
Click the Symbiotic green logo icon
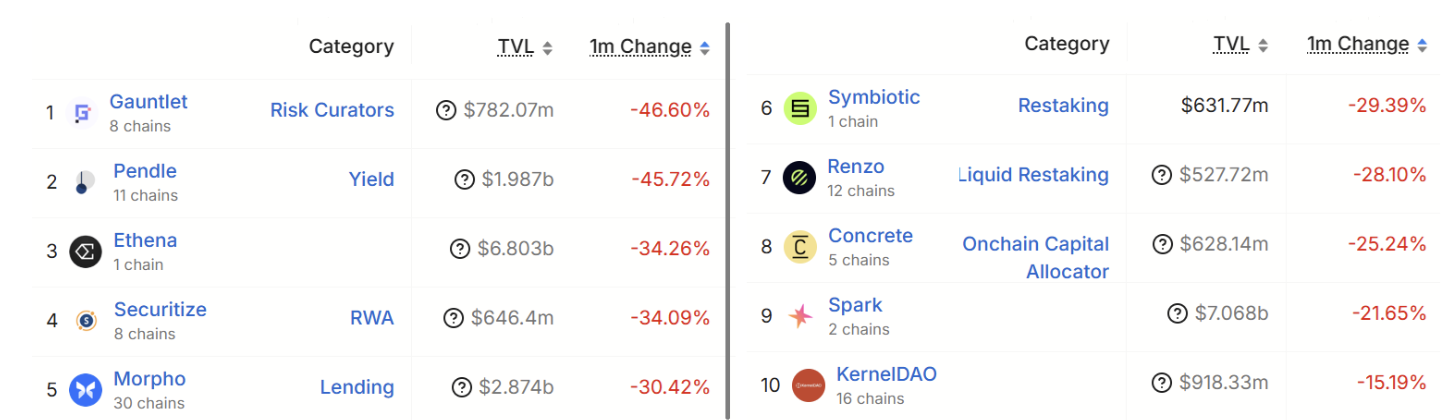[x=800, y=108]
